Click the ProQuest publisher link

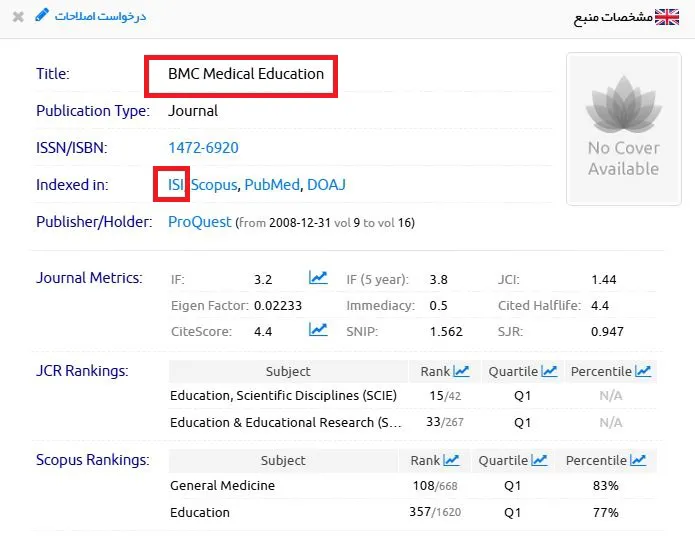coord(199,222)
